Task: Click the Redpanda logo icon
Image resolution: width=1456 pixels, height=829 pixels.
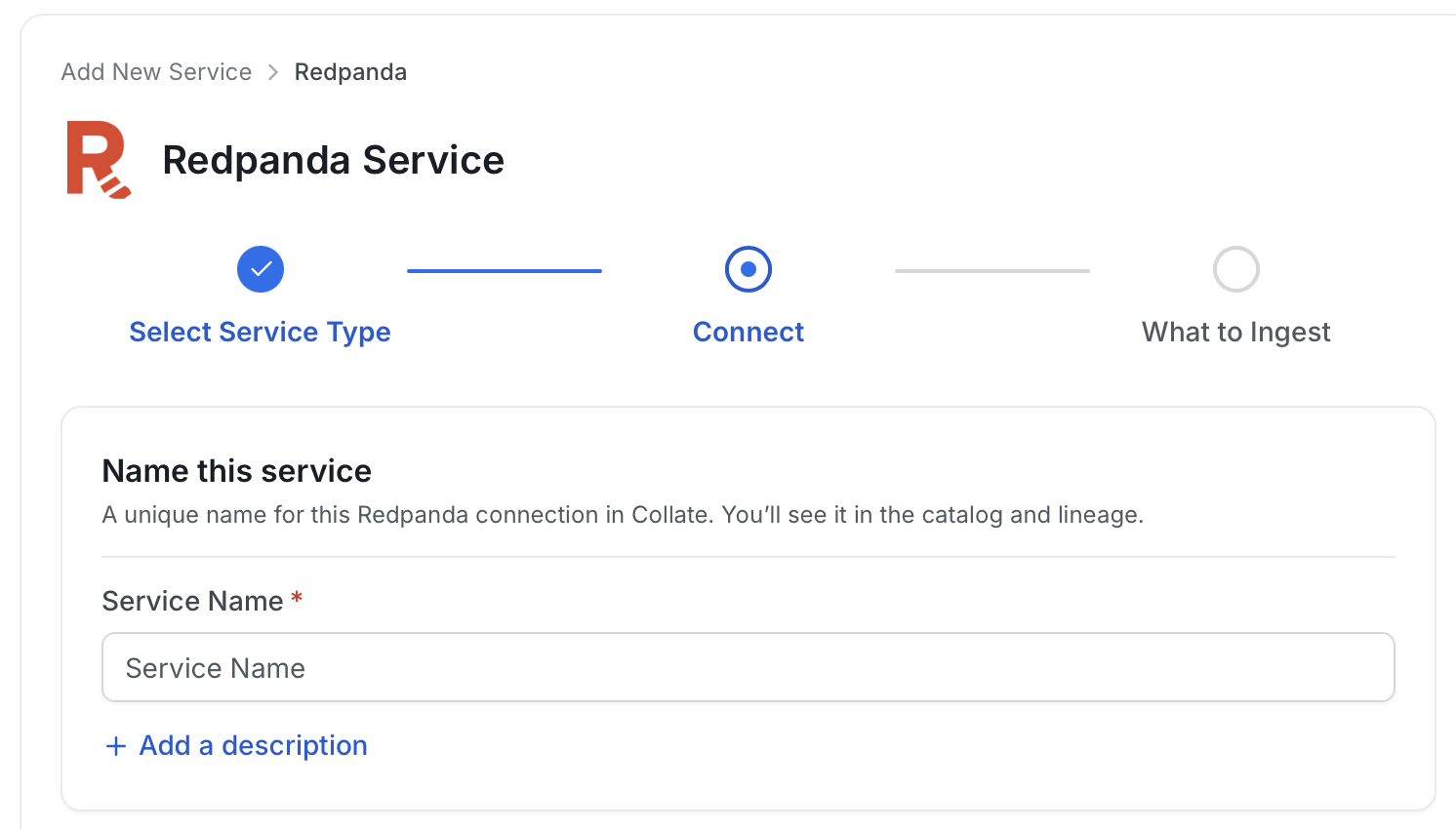Action: [x=99, y=160]
